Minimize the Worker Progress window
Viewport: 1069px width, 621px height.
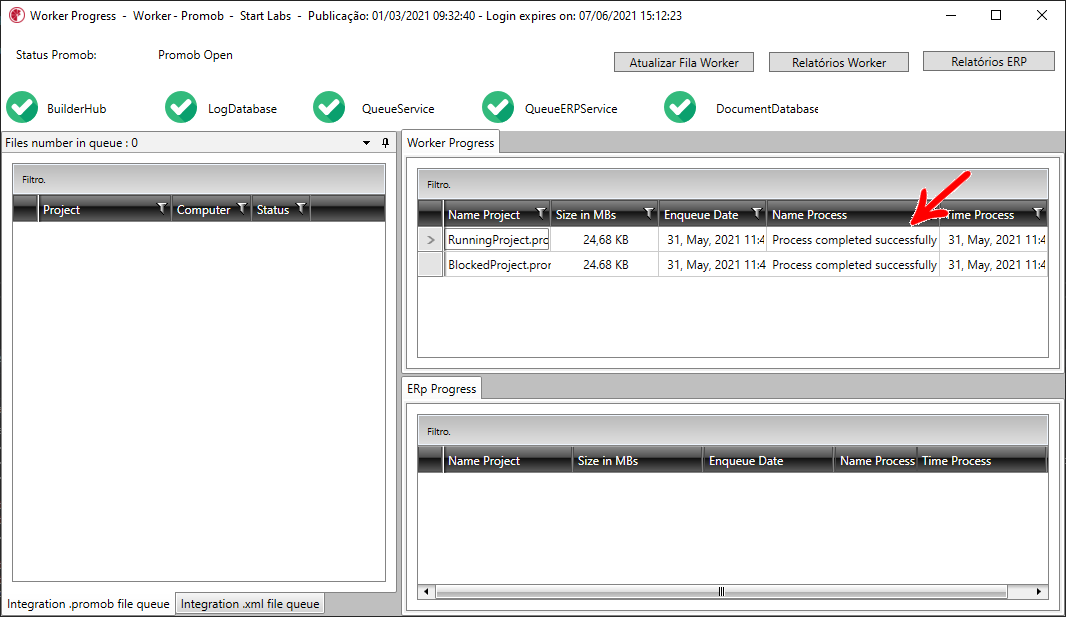click(951, 15)
